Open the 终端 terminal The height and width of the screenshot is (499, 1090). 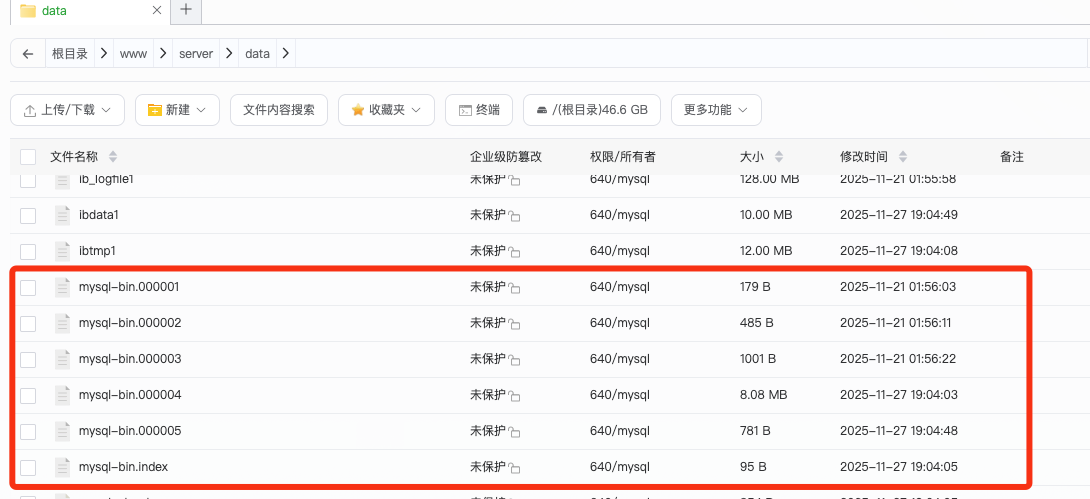pyautogui.click(x=479, y=110)
